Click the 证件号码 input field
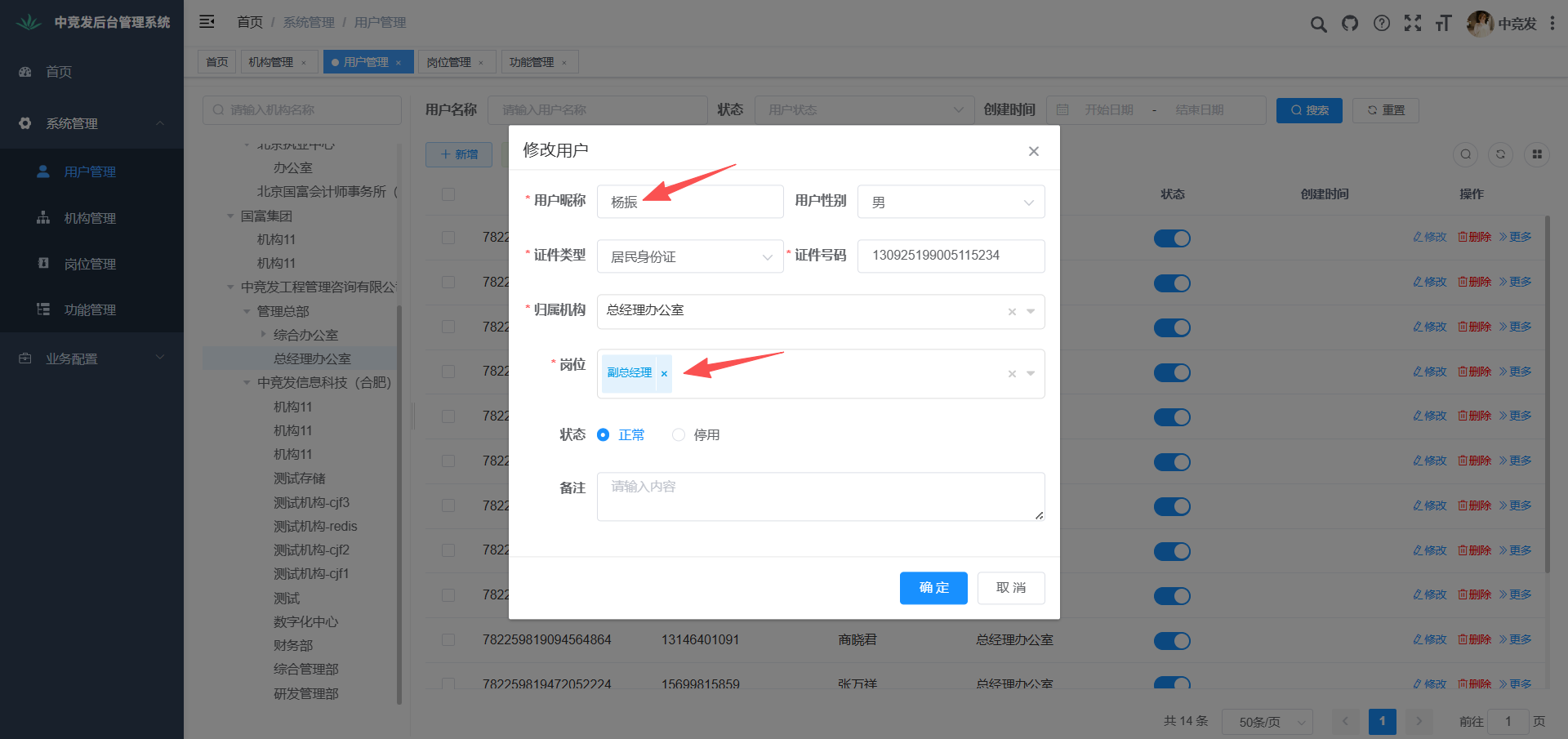This screenshot has height=739, width=1568. pos(951,256)
